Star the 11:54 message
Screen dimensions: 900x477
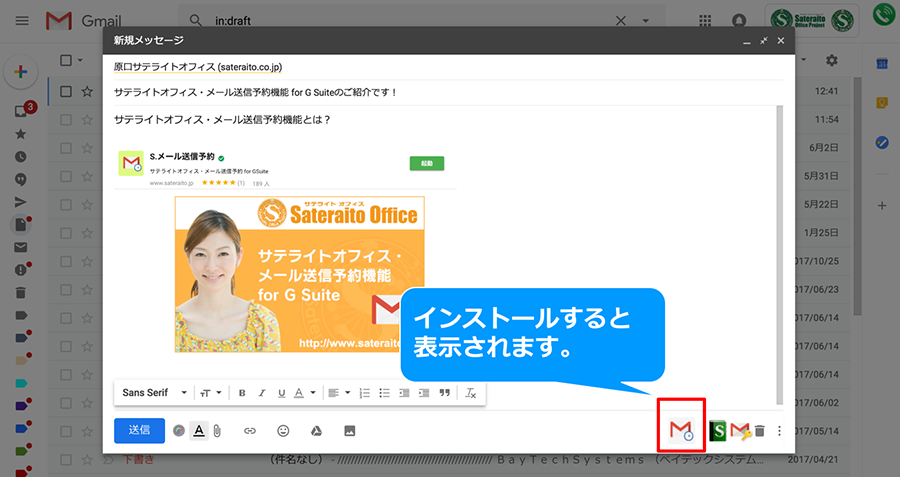(87, 119)
